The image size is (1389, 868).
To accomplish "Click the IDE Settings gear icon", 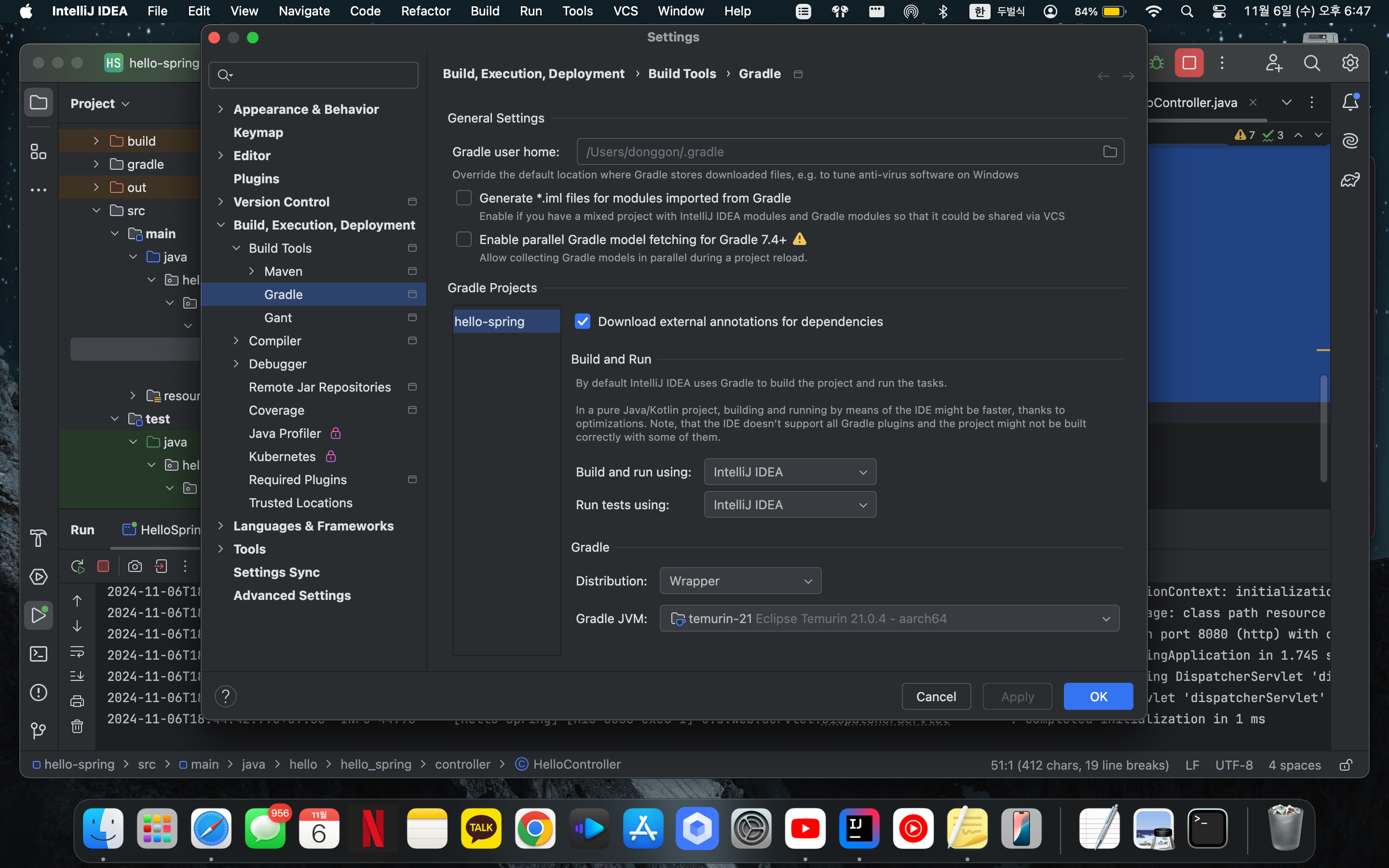I will [1350, 63].
